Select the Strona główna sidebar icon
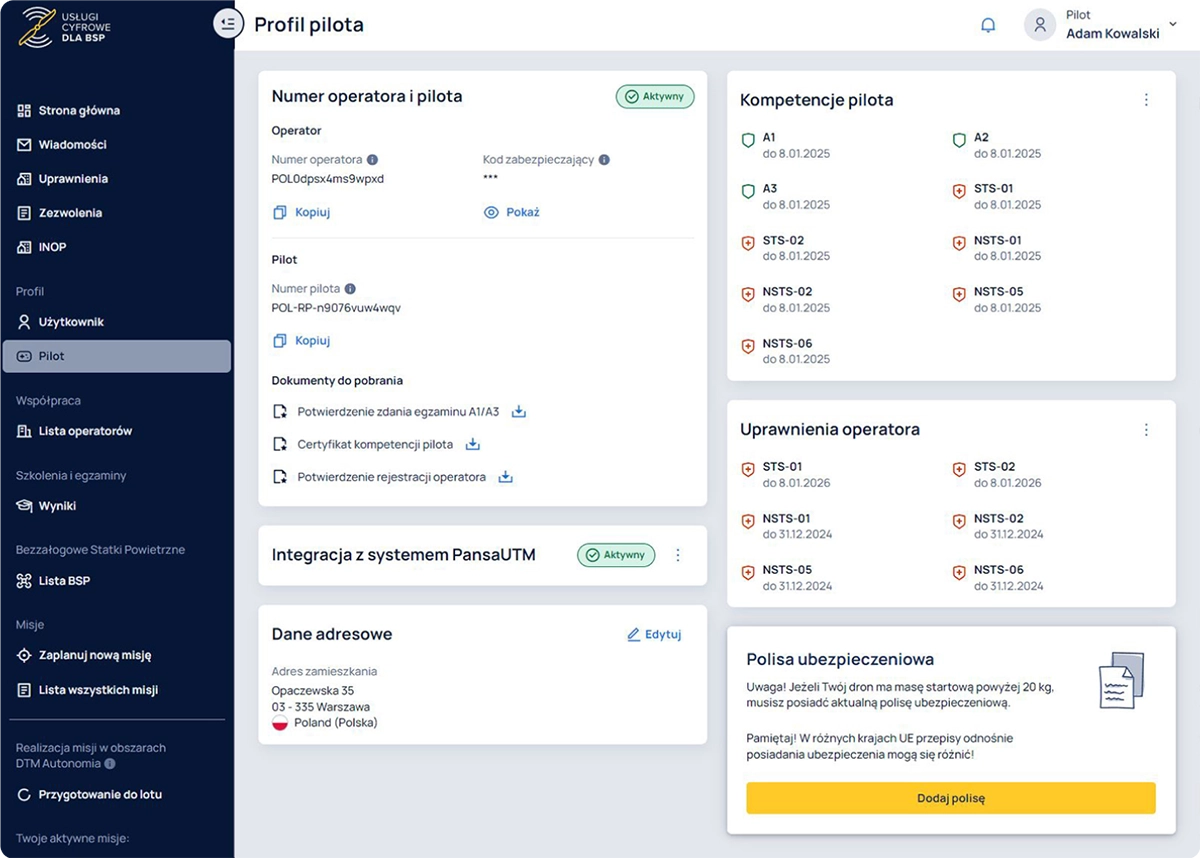This screenshot has width=1200, height=858. coord(23,109)
